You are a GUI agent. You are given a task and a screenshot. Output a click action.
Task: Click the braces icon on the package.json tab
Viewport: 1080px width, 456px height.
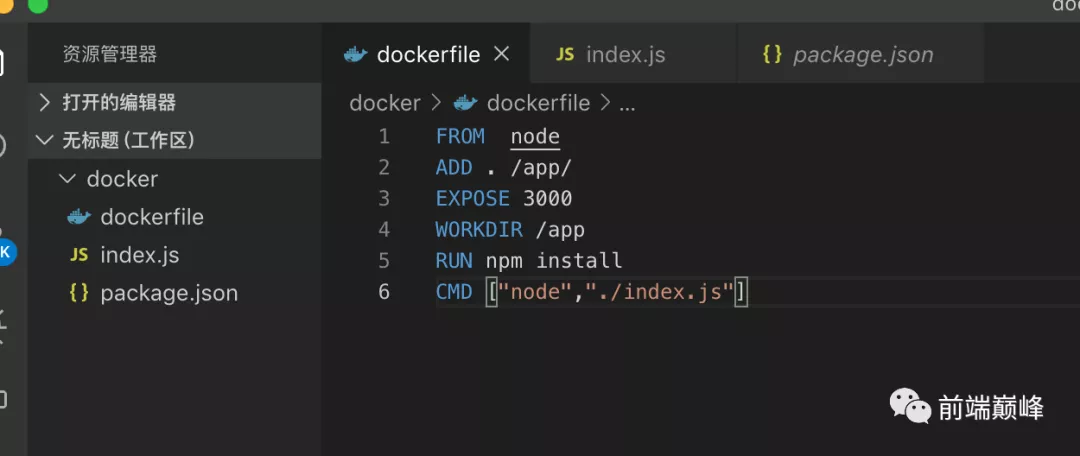coord(771,55)
